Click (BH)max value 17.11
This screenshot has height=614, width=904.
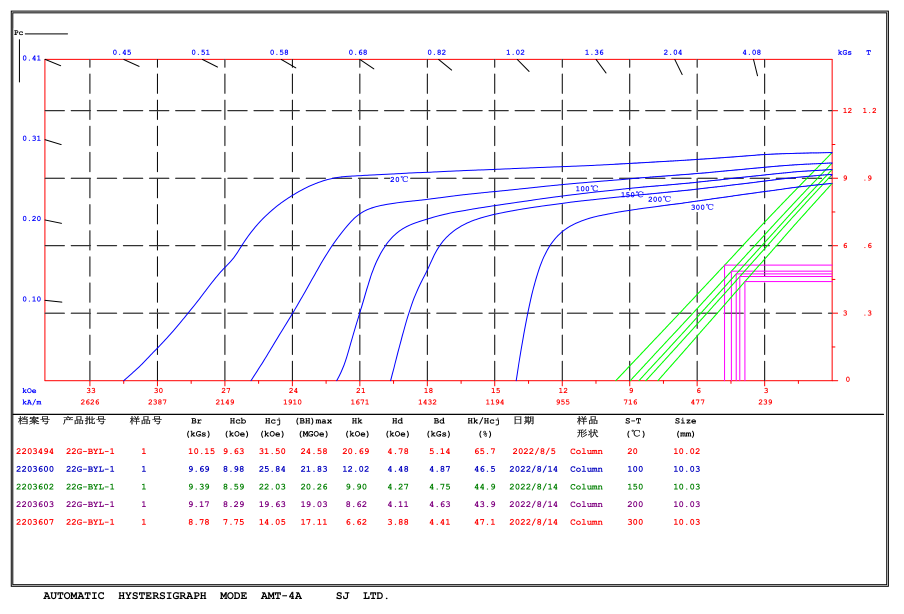click(314, 522)
